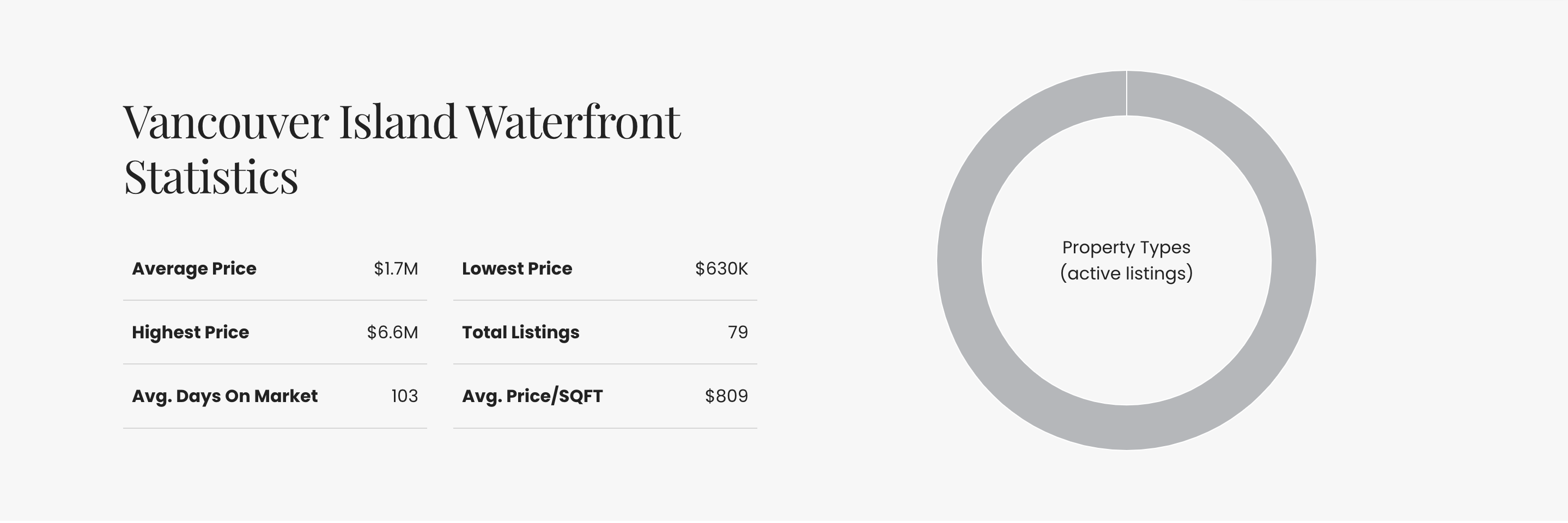Click the Avg. Days On Market label

(224, 397)
